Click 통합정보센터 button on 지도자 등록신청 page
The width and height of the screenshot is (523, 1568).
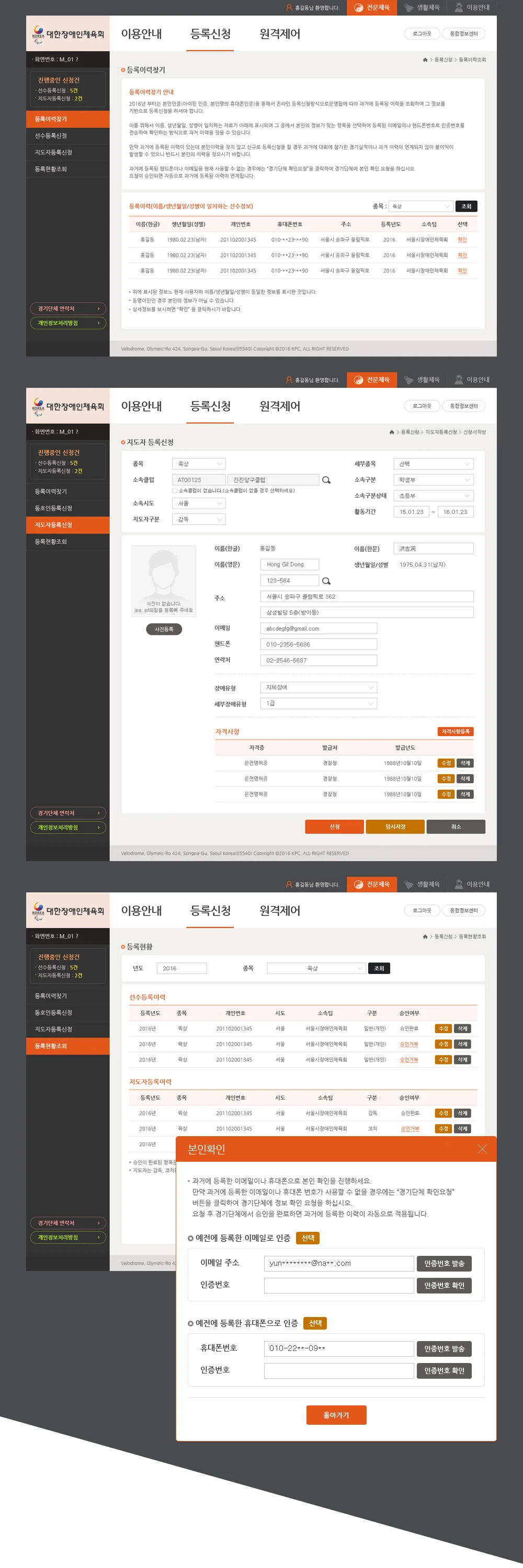pos(463,406)
